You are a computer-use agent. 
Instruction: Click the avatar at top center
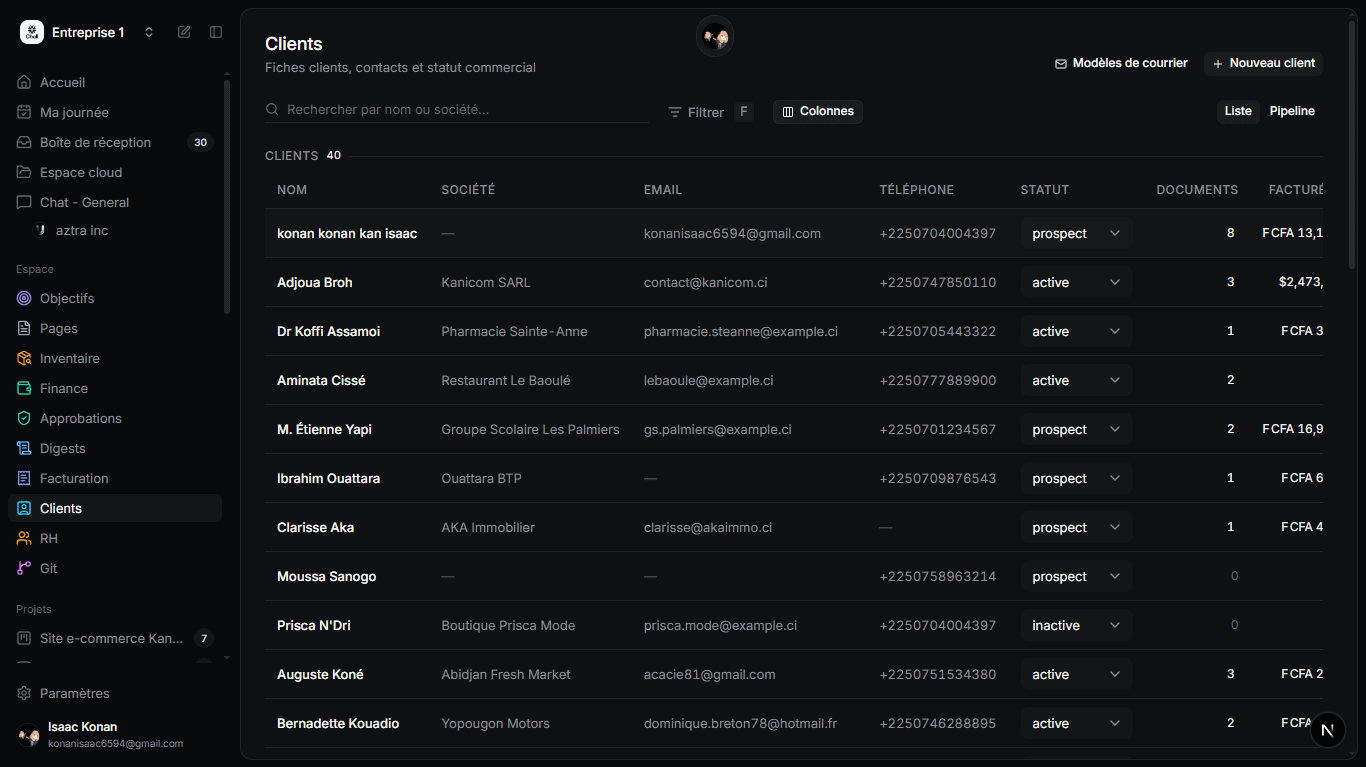[715, 37]
